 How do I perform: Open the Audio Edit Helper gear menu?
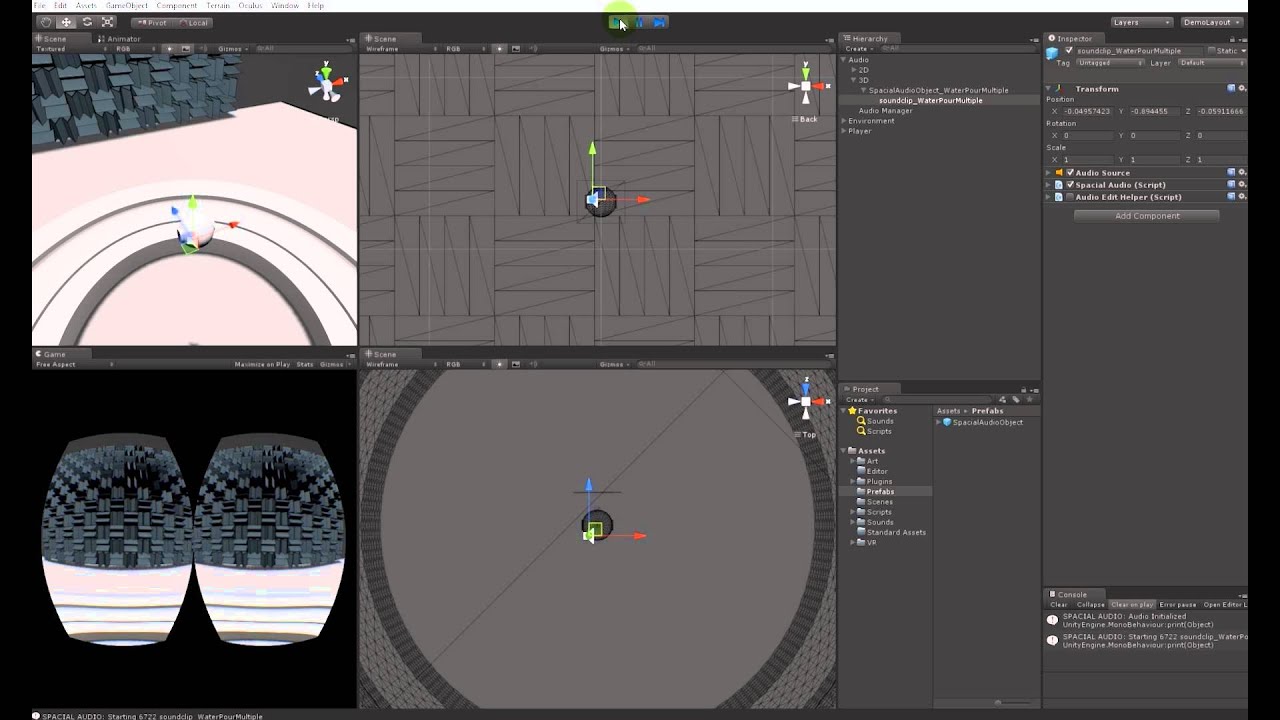1242,196
